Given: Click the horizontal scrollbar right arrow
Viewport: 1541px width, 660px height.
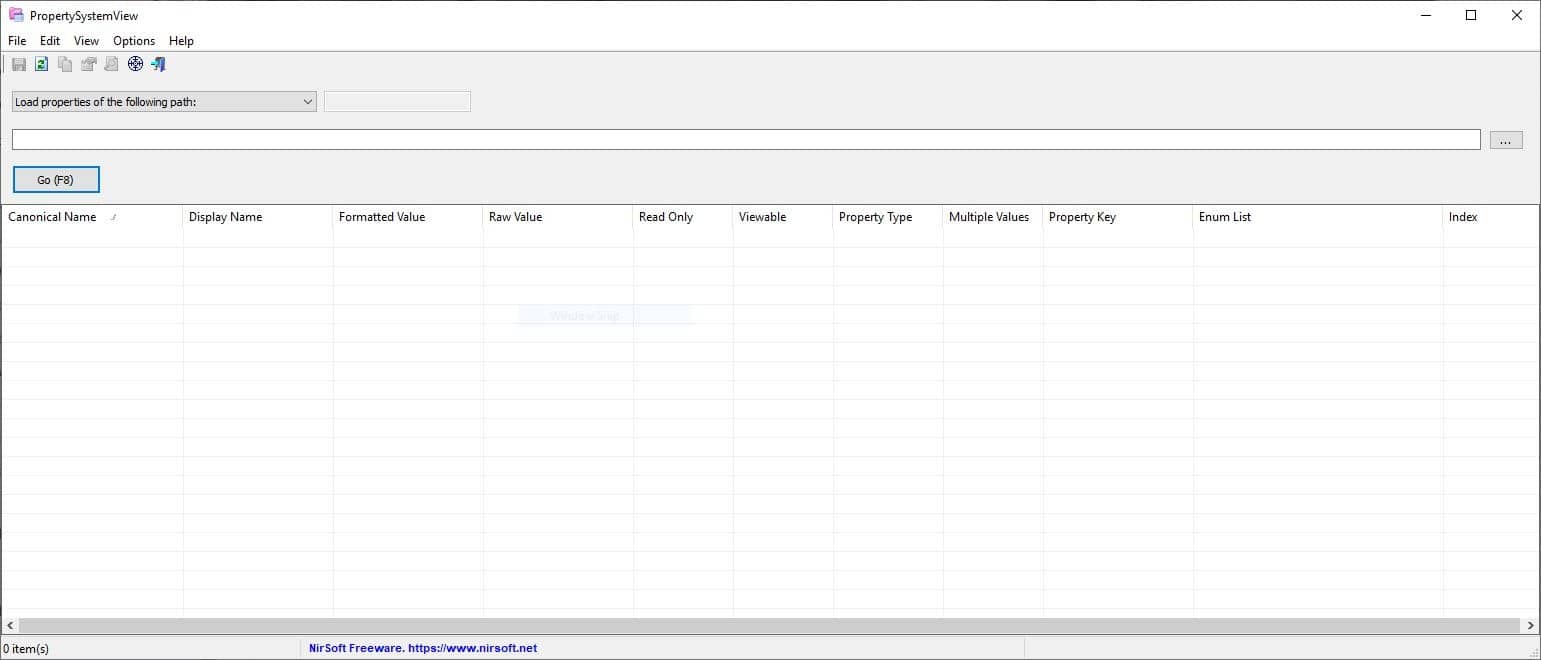Looking at the screenshot, I should point(1529,625).
